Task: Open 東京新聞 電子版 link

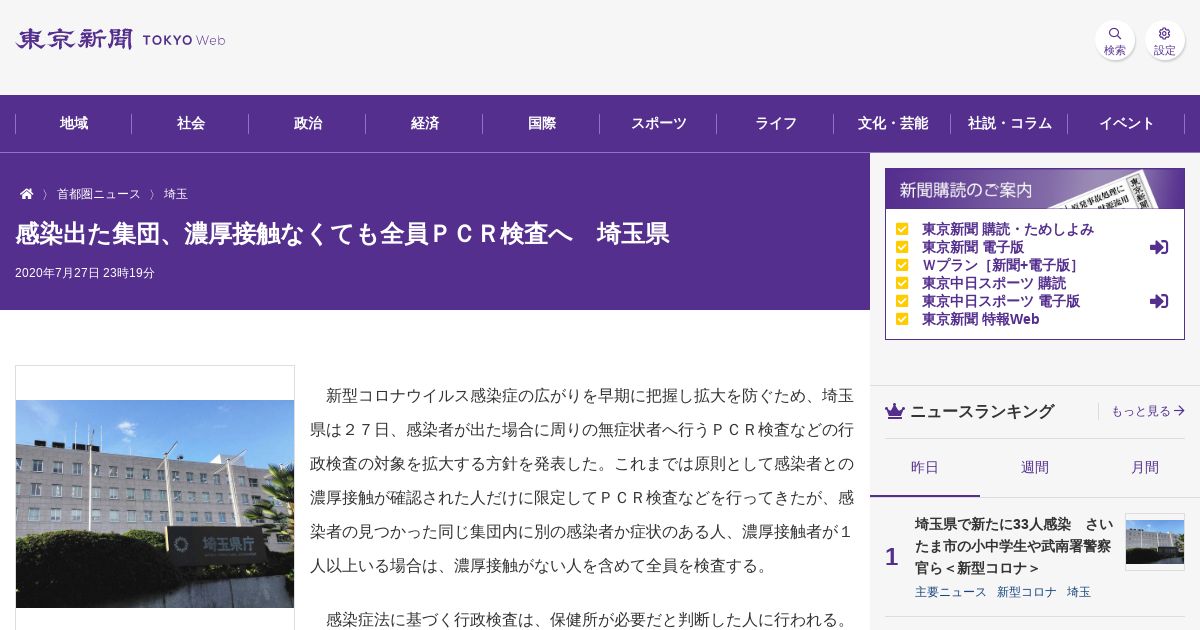Action: click(973, 247)
